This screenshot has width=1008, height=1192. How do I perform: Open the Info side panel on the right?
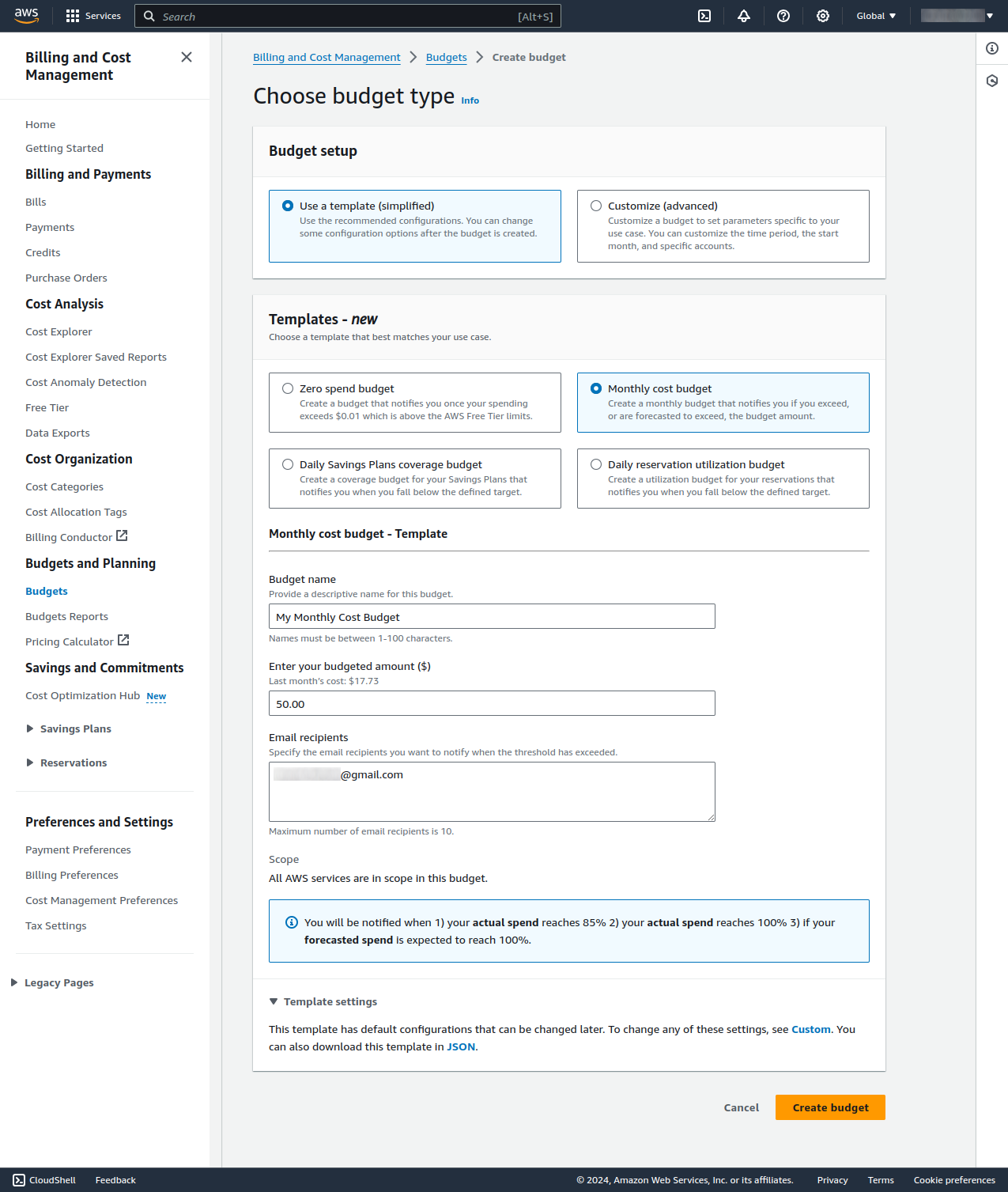[x=992, y=48]
